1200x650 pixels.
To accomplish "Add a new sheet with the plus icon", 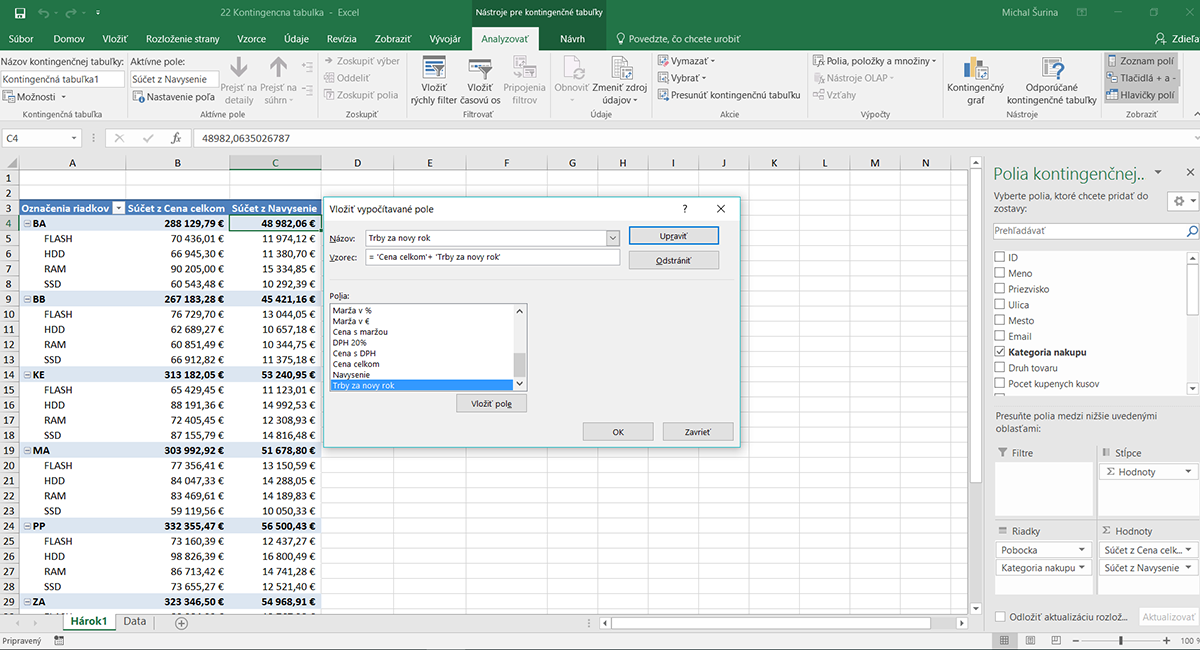I will (181, 622).
